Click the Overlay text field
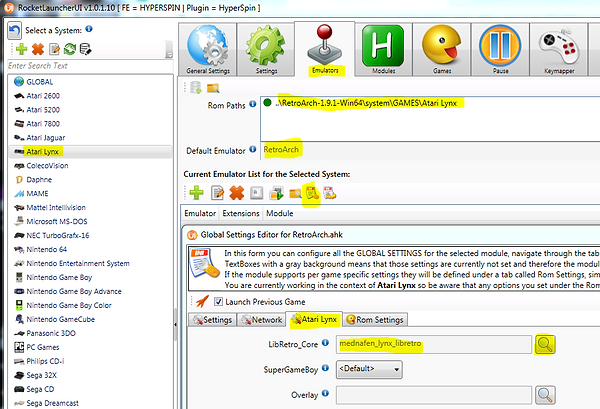The height and width of the screenshot is (409, 600). click(x=434, y=395)
